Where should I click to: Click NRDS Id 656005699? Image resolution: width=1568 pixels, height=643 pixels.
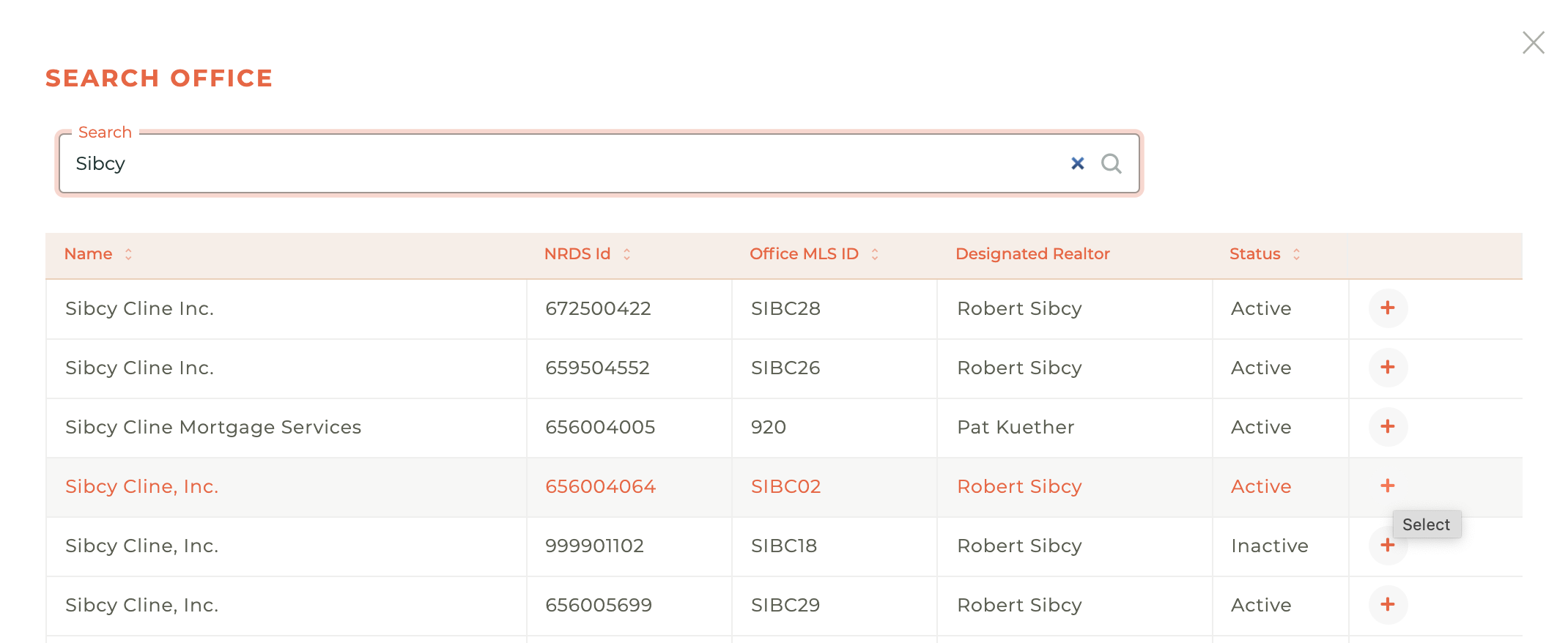point(599,605)
